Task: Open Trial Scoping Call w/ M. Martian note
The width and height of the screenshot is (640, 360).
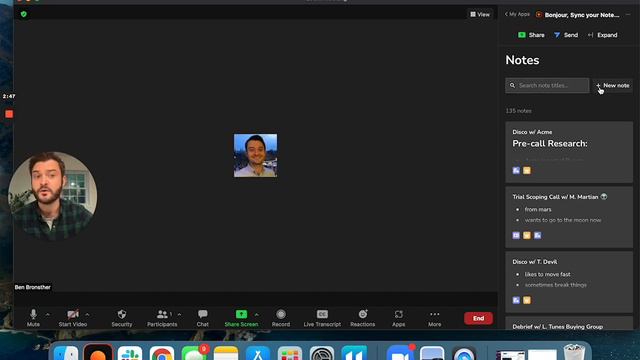Action: coord(569,217)
